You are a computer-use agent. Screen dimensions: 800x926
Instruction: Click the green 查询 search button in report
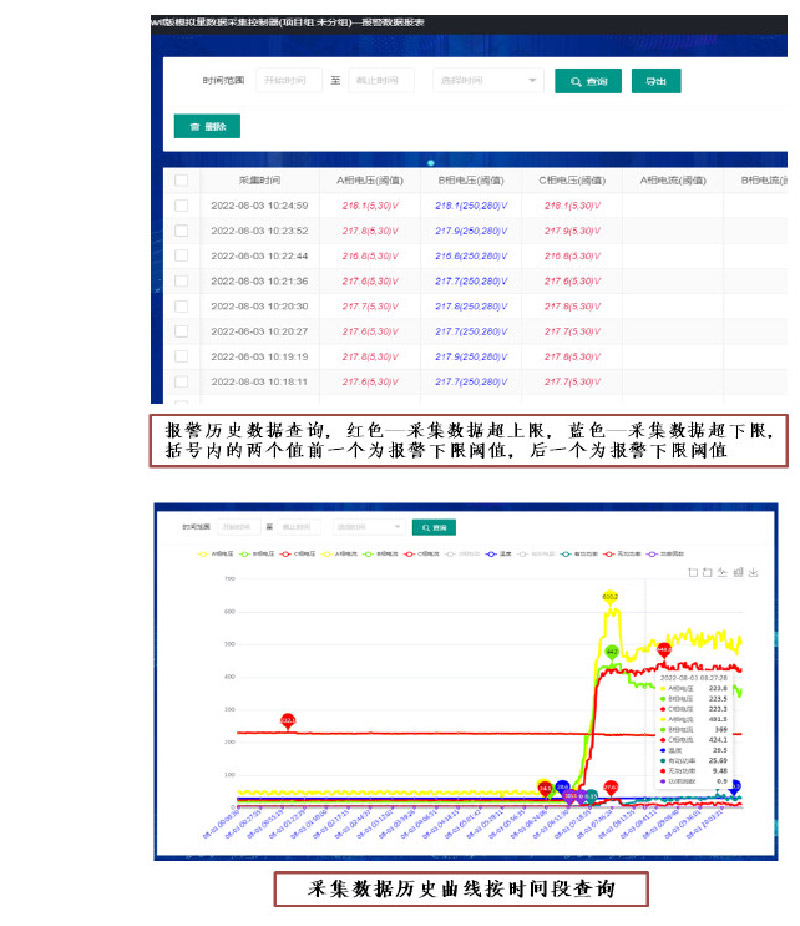point(588,81)
